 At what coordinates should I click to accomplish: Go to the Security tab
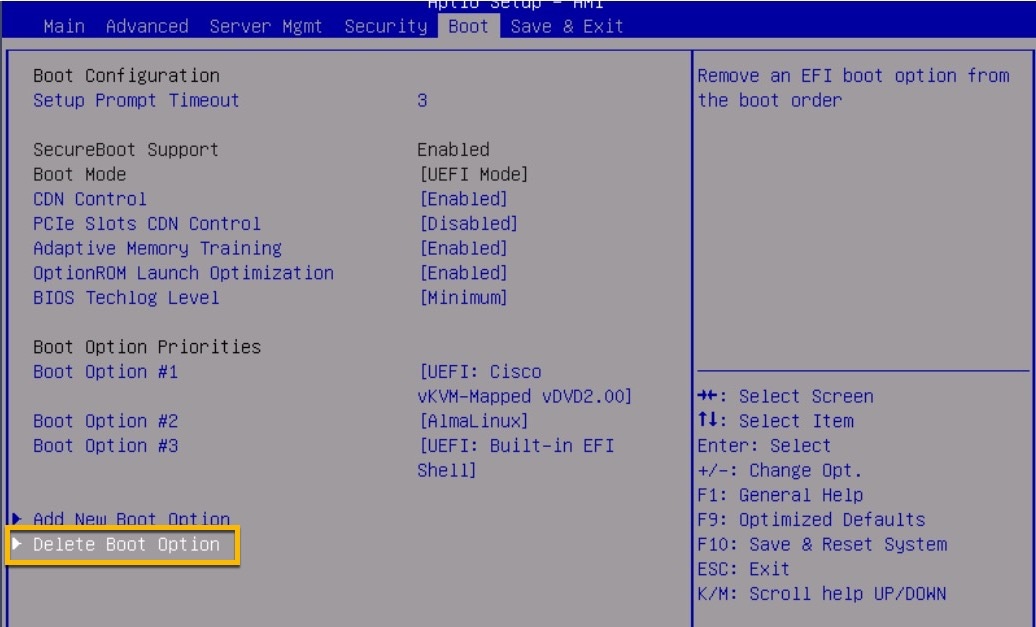pos(385,27)
